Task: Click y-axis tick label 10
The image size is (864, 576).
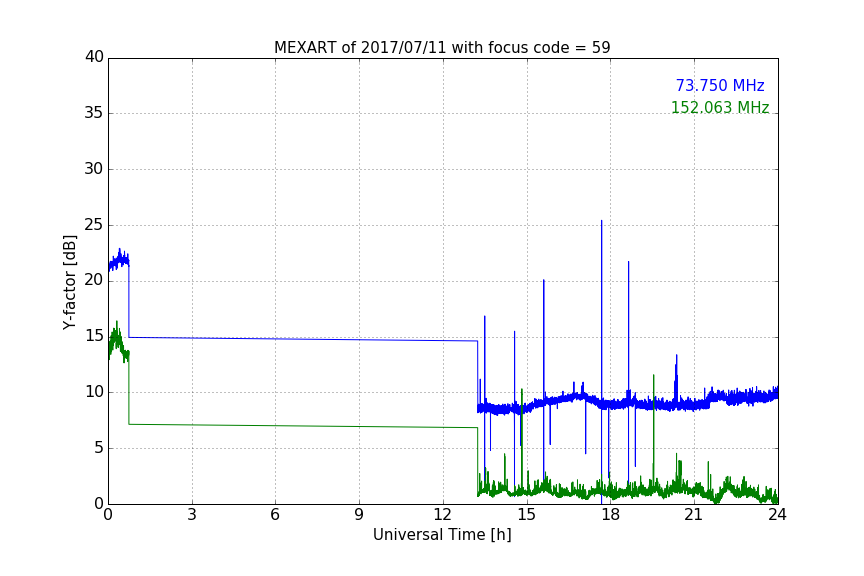Action: [94, 392]
